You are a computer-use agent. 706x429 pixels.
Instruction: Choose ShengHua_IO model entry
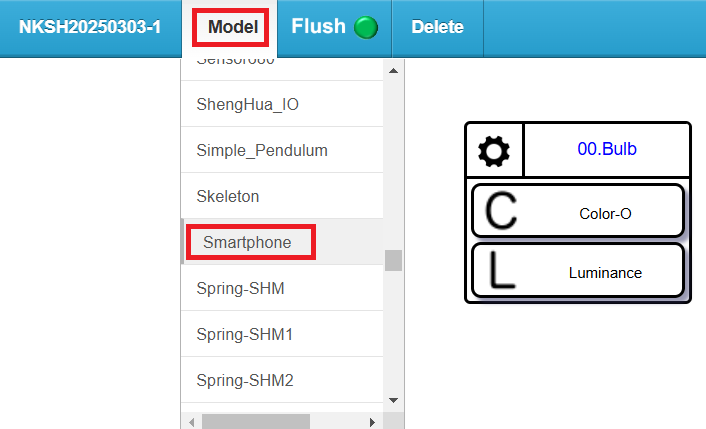tap(247, 104)
